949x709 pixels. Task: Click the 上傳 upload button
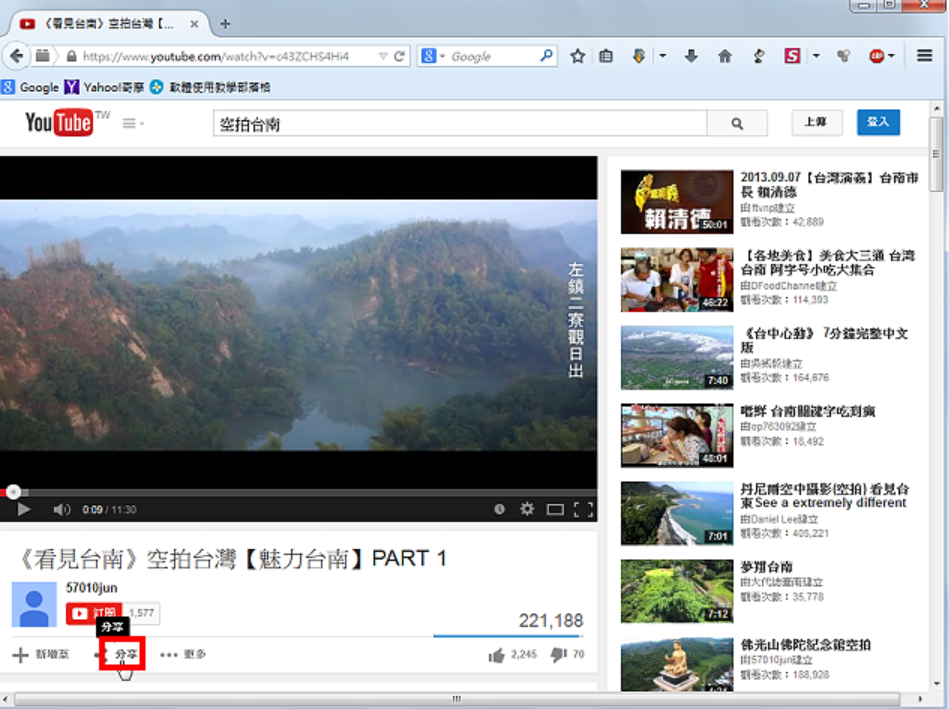click(815, 122)
